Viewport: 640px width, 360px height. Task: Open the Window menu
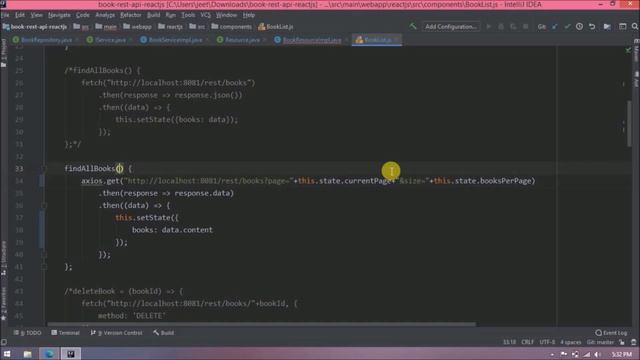226,15
